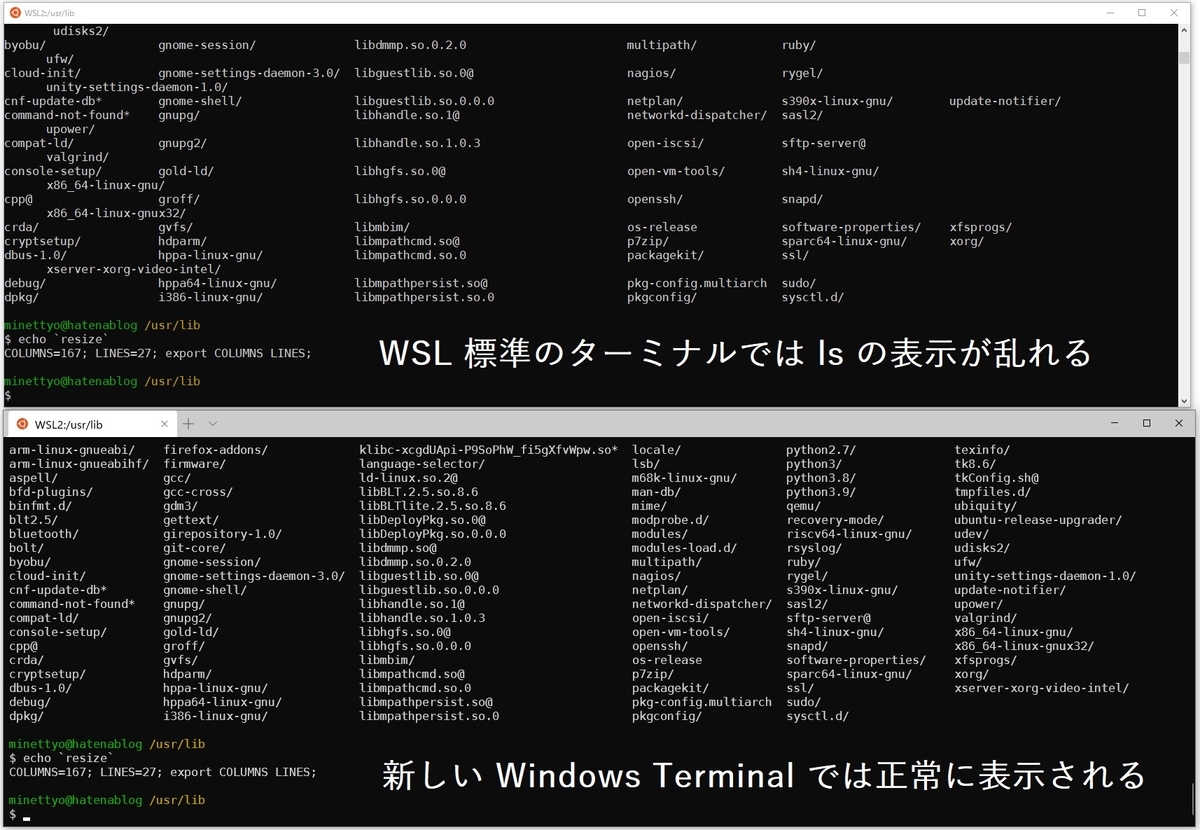Open a new tab with the plus button
The image size is (1200, 830).
(x=188, y=424)
